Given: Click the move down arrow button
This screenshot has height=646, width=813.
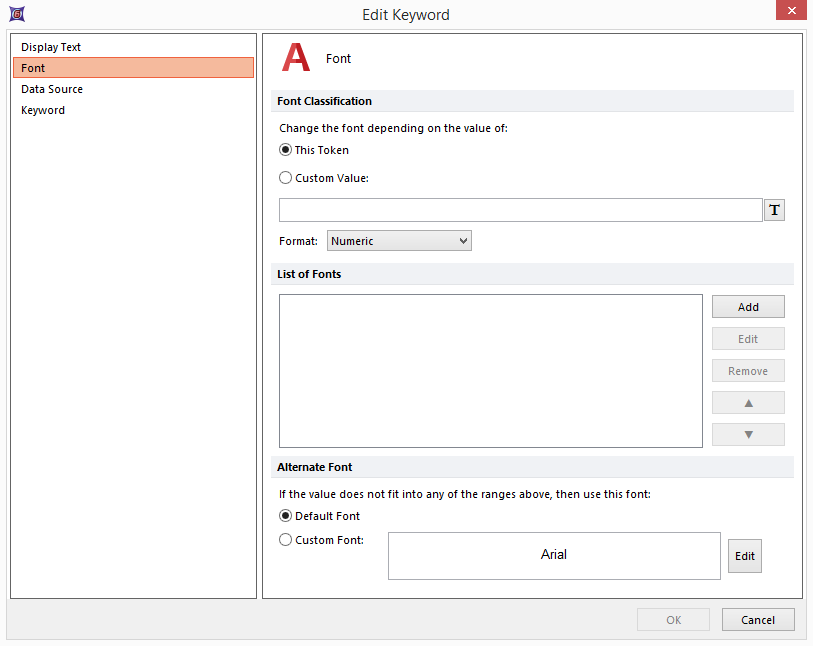Looking at the screenshot, I should coord(748,435).
